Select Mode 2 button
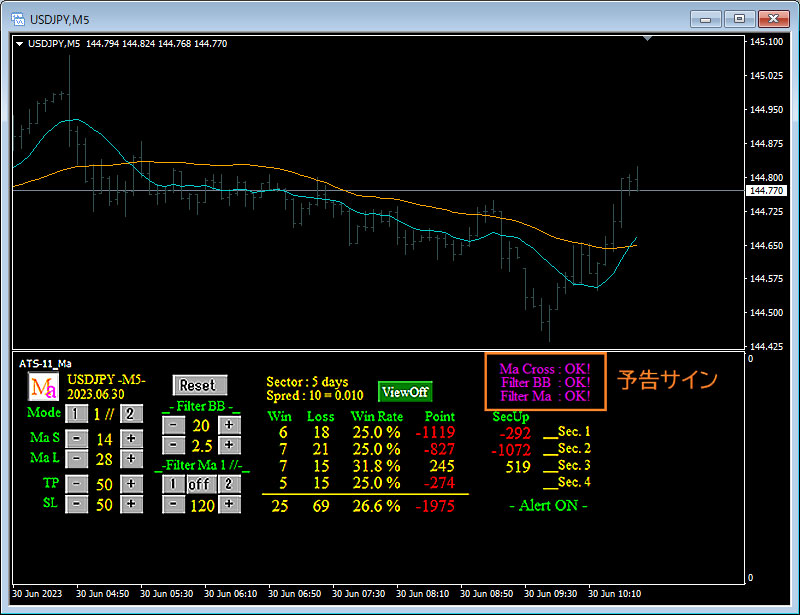Screen dimensions: 800x615 click(131, 413)
